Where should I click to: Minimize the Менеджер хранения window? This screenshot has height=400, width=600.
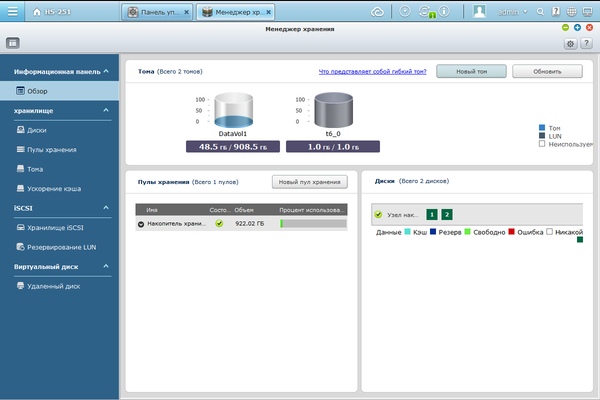(x=565, y=27)
